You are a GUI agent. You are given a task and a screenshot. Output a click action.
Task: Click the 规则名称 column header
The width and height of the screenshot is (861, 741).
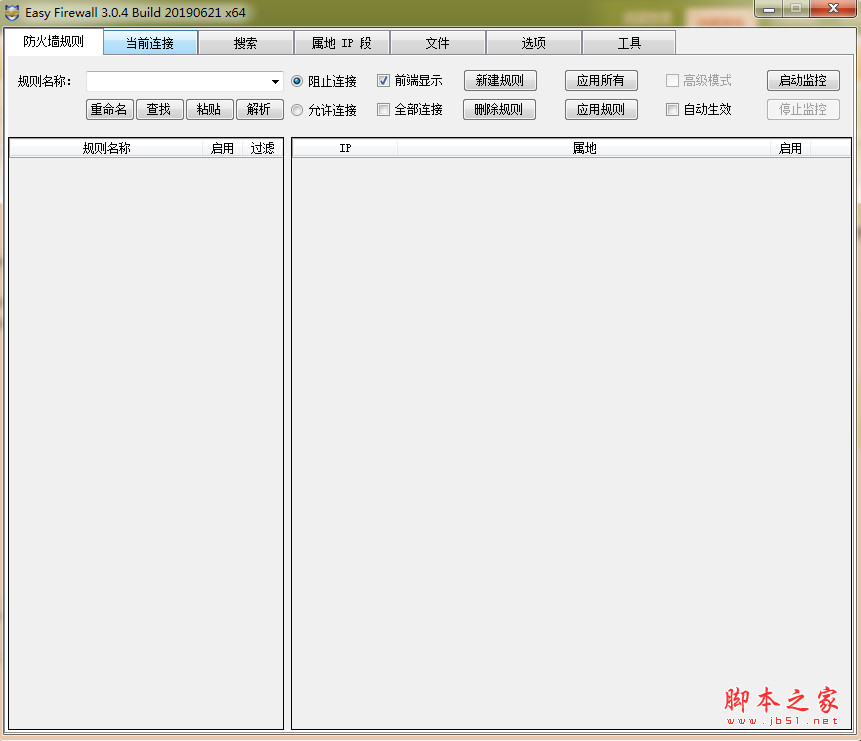(x=103, y=147)
